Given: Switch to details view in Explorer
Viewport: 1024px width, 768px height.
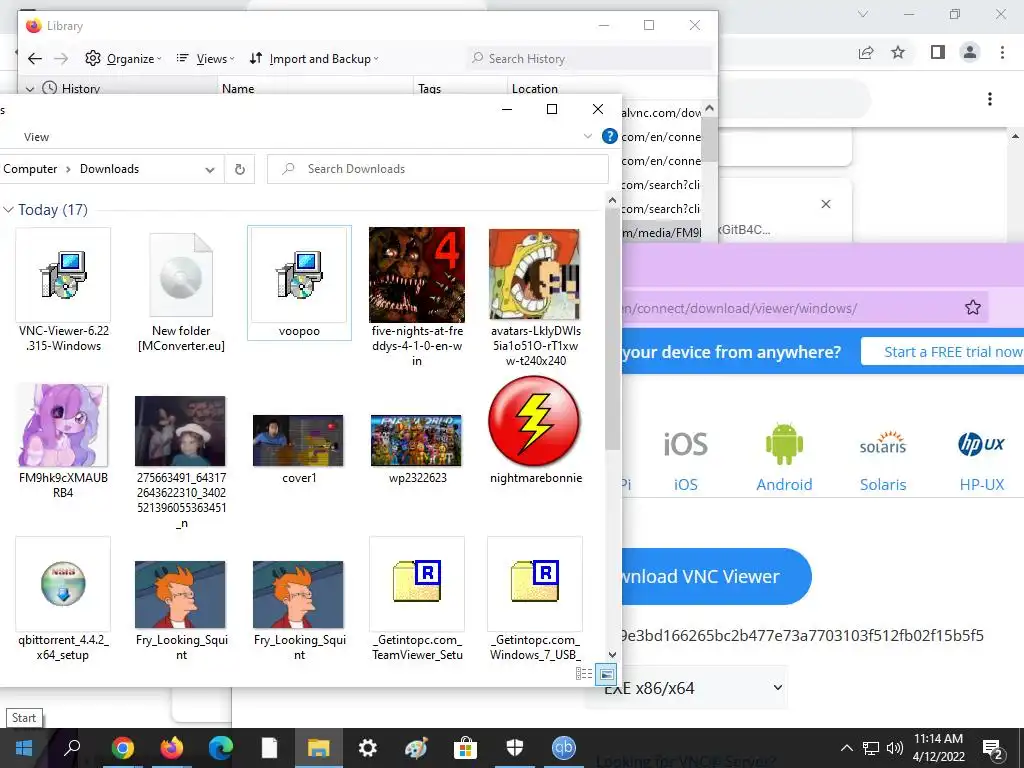Looking at the screenshot, I should coord(584,674).
